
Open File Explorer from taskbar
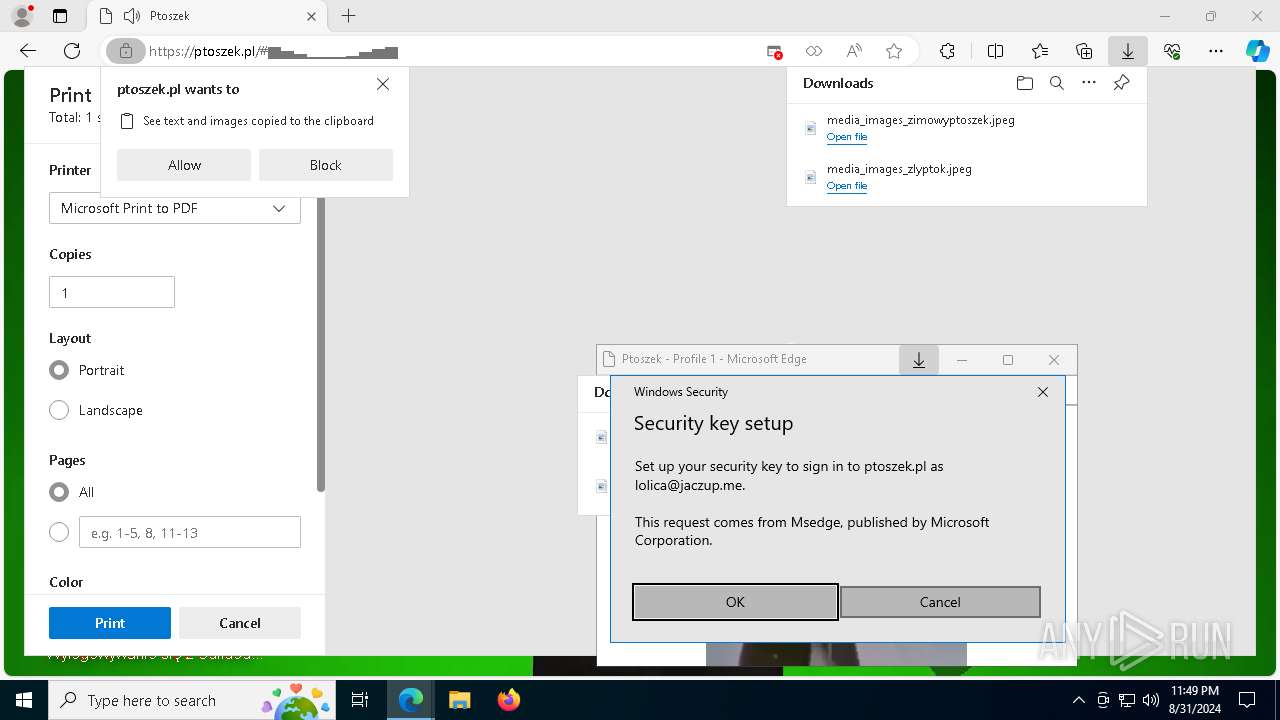pos(460,700)
